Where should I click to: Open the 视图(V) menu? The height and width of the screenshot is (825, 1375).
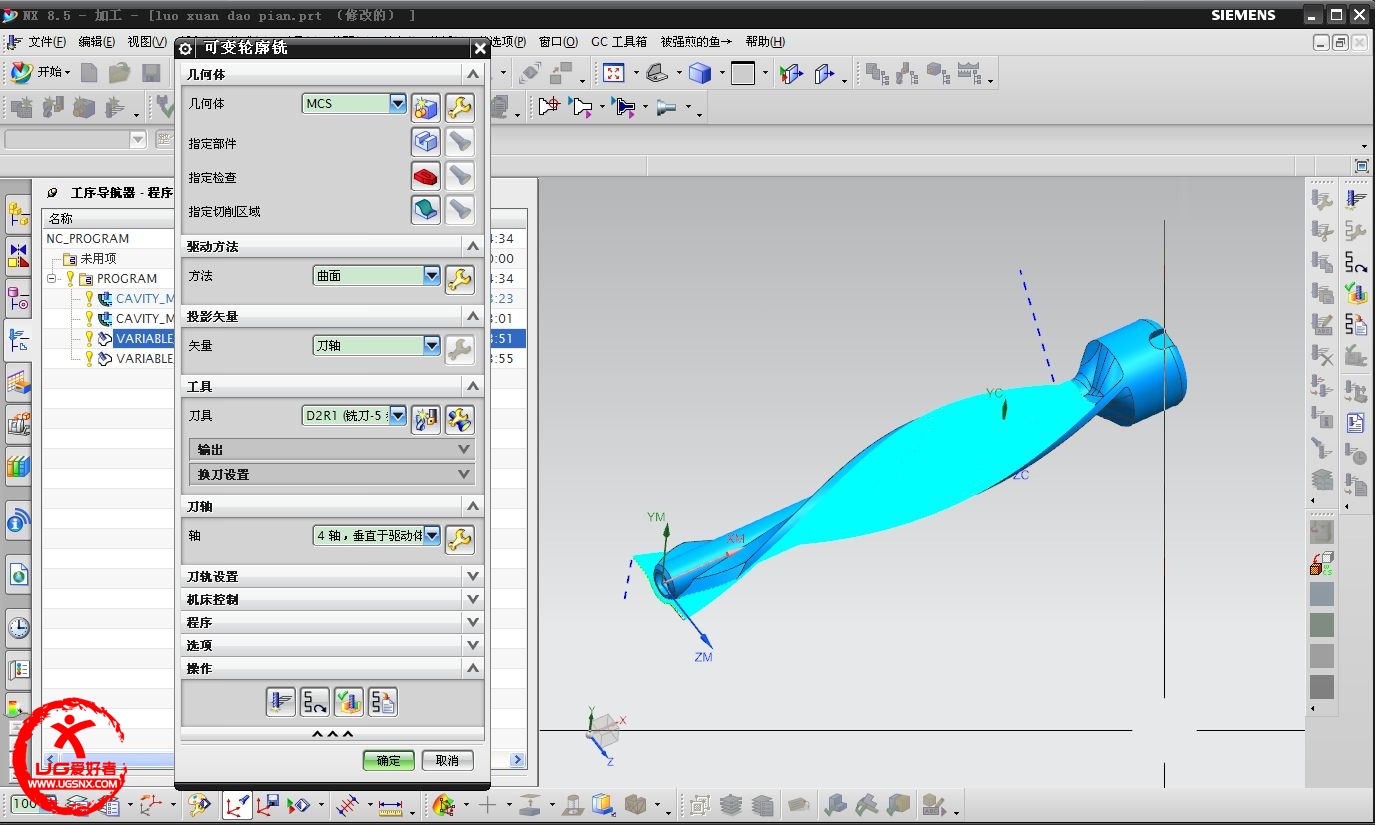pyautogui.click(x=147, y=41)
